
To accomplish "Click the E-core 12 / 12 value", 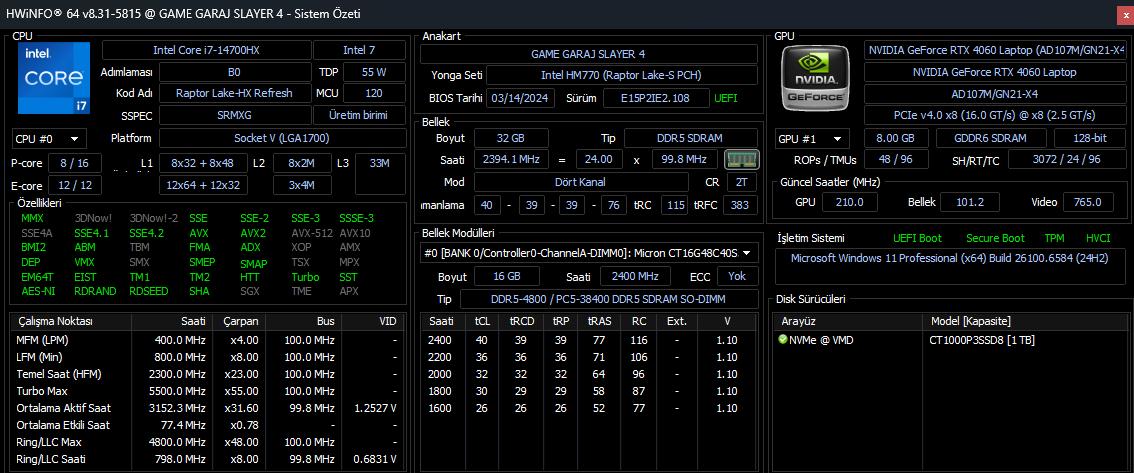I will [75, 185].
